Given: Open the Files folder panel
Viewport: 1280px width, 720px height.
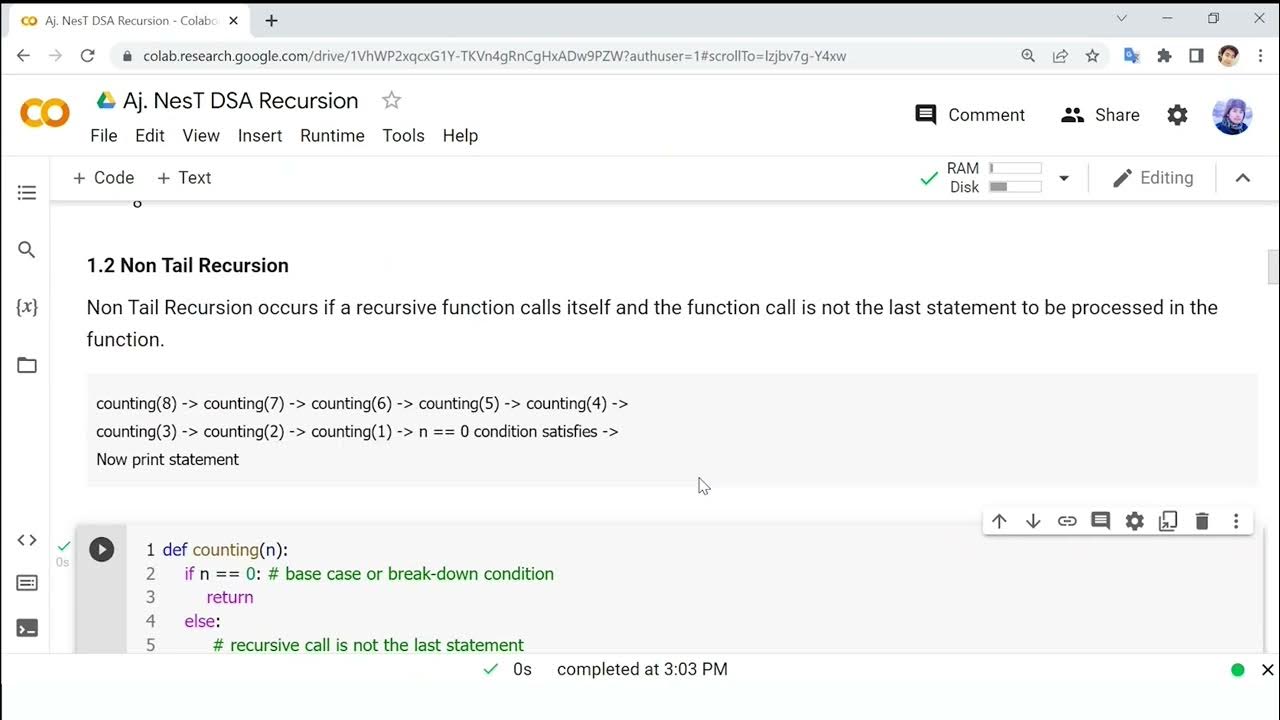Looking at the screenshot, I should coord(27,365).
